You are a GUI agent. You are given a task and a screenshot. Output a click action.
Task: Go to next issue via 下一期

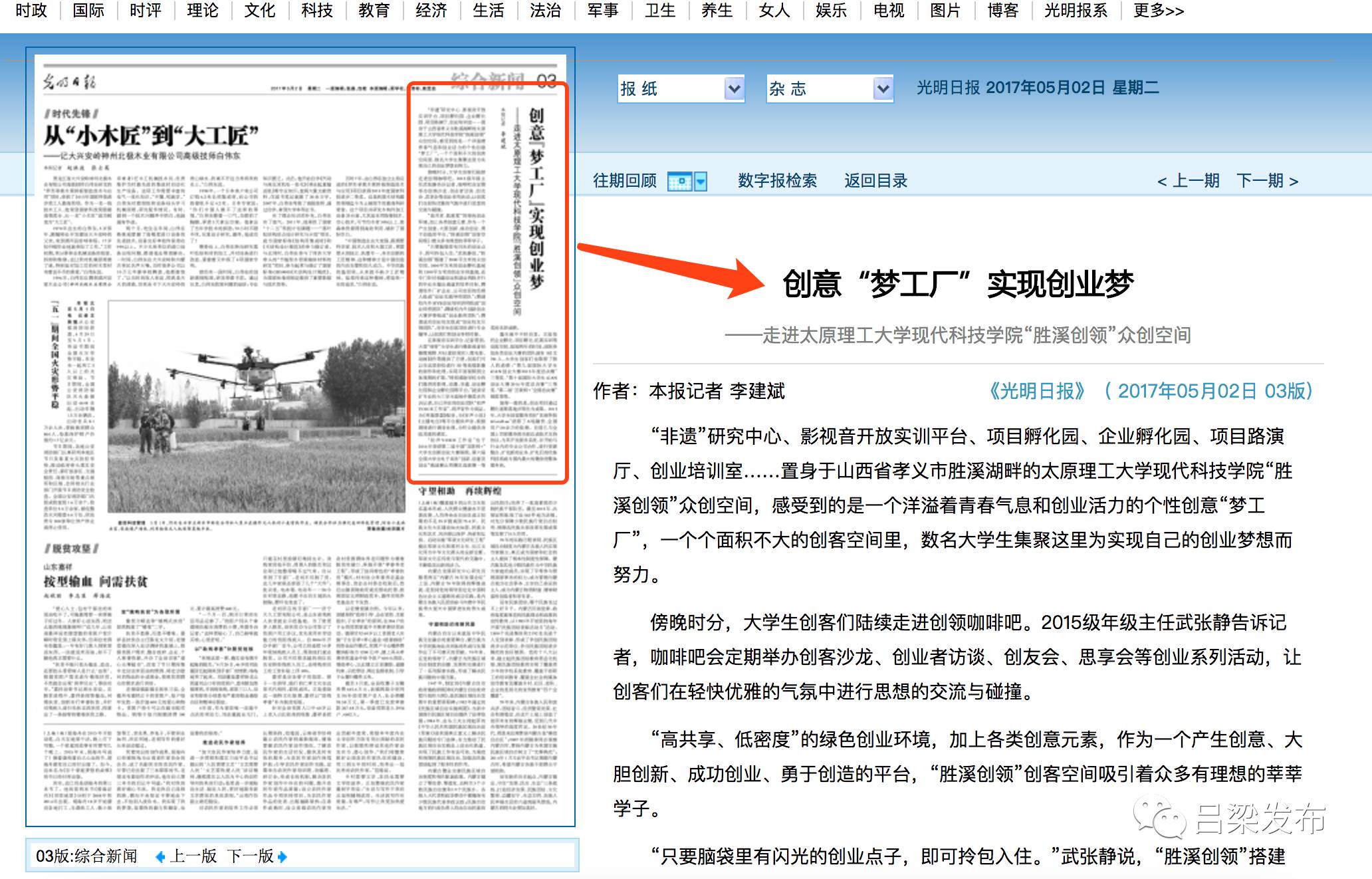pyautogui.click(x=1267, y=181)
